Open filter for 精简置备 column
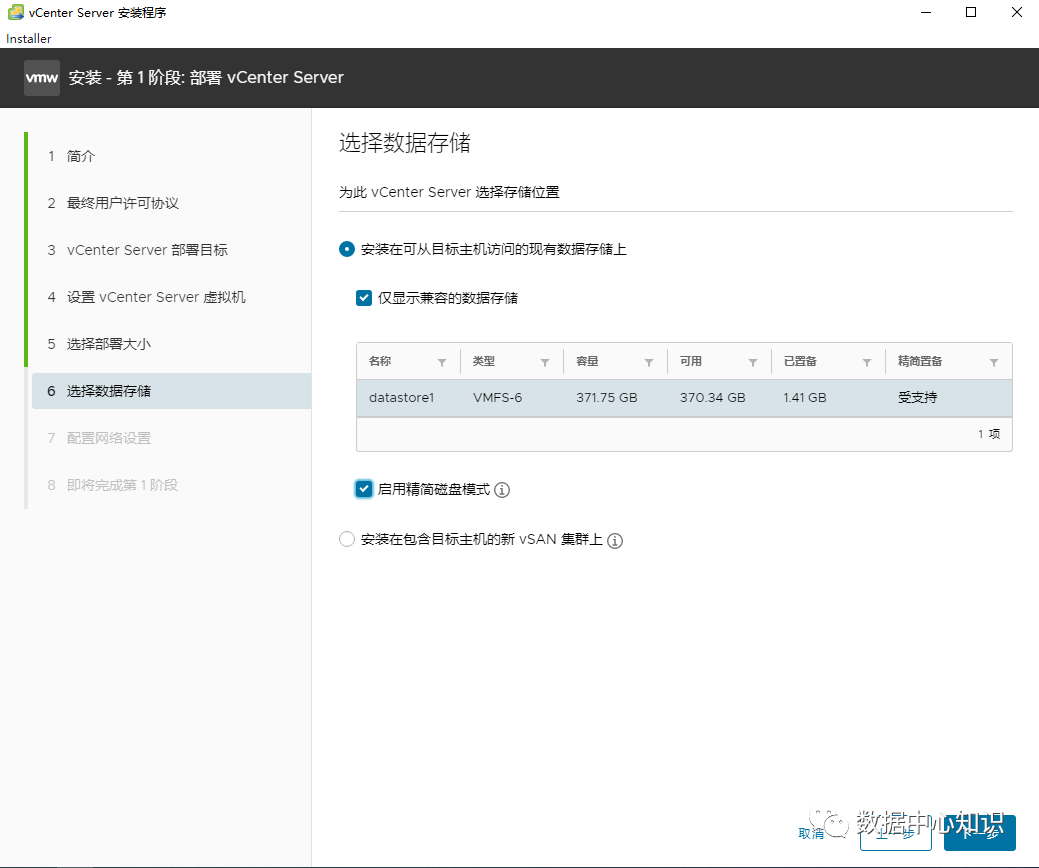Image resolution: width=1039 pixels, height=868 pixels. [994, 362]
